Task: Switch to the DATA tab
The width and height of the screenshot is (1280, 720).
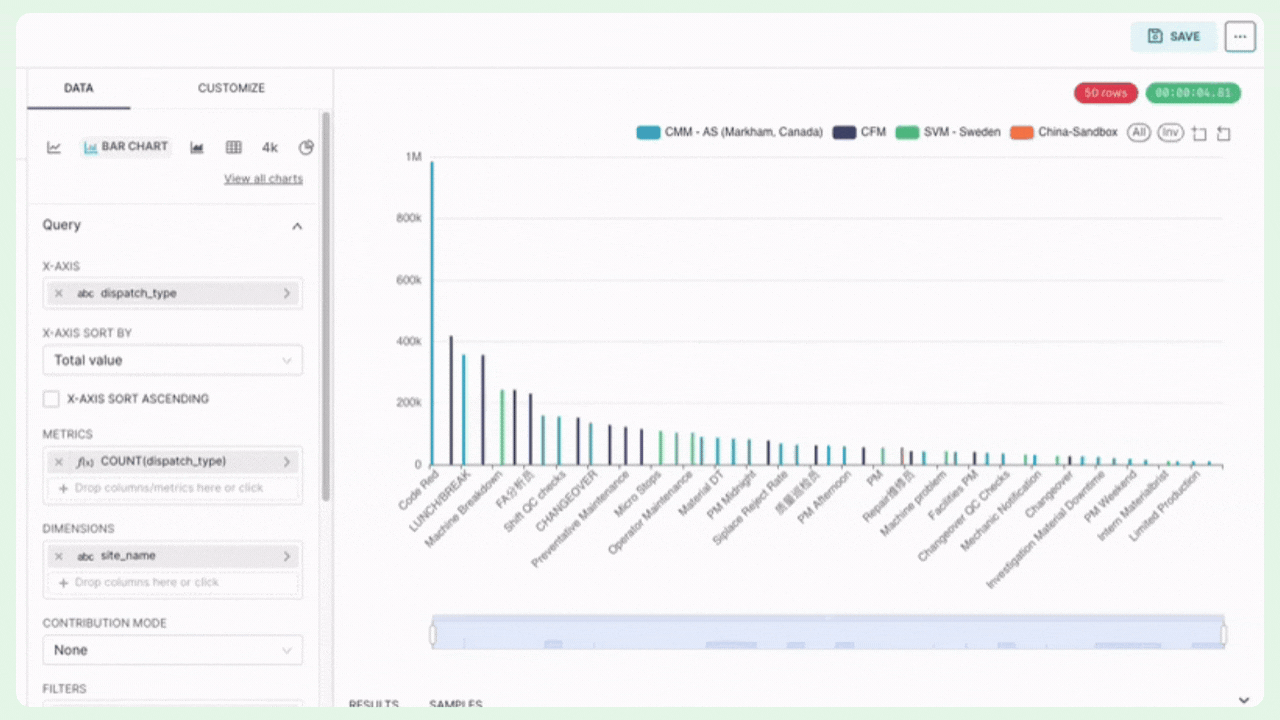Action: pos(79,88)
